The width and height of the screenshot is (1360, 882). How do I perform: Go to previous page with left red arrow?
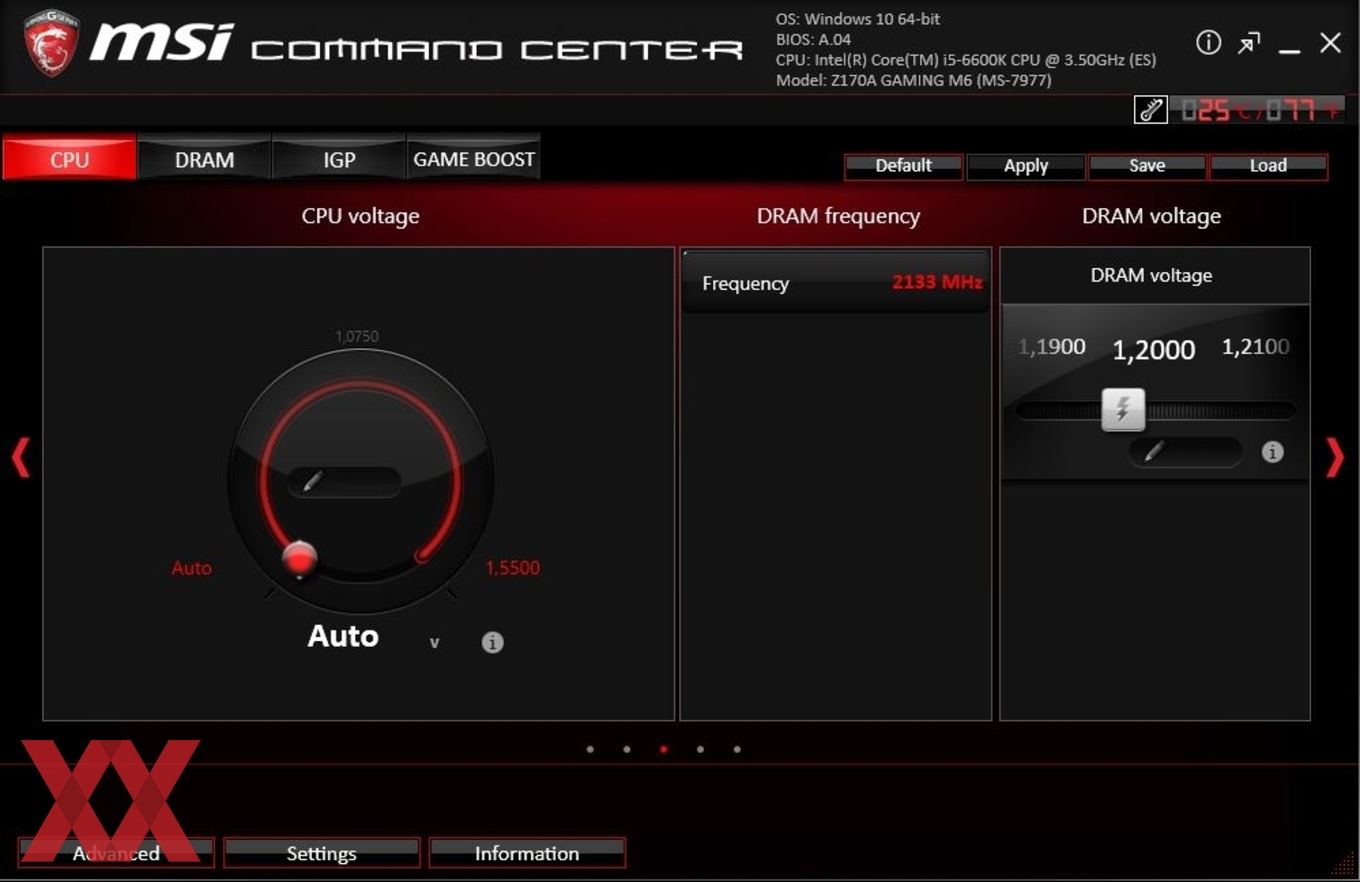[x=20, y=458]
